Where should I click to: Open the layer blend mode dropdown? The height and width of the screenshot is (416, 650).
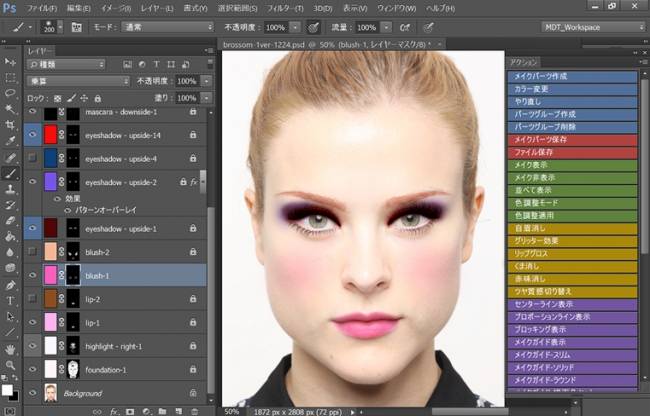point(78,81)
